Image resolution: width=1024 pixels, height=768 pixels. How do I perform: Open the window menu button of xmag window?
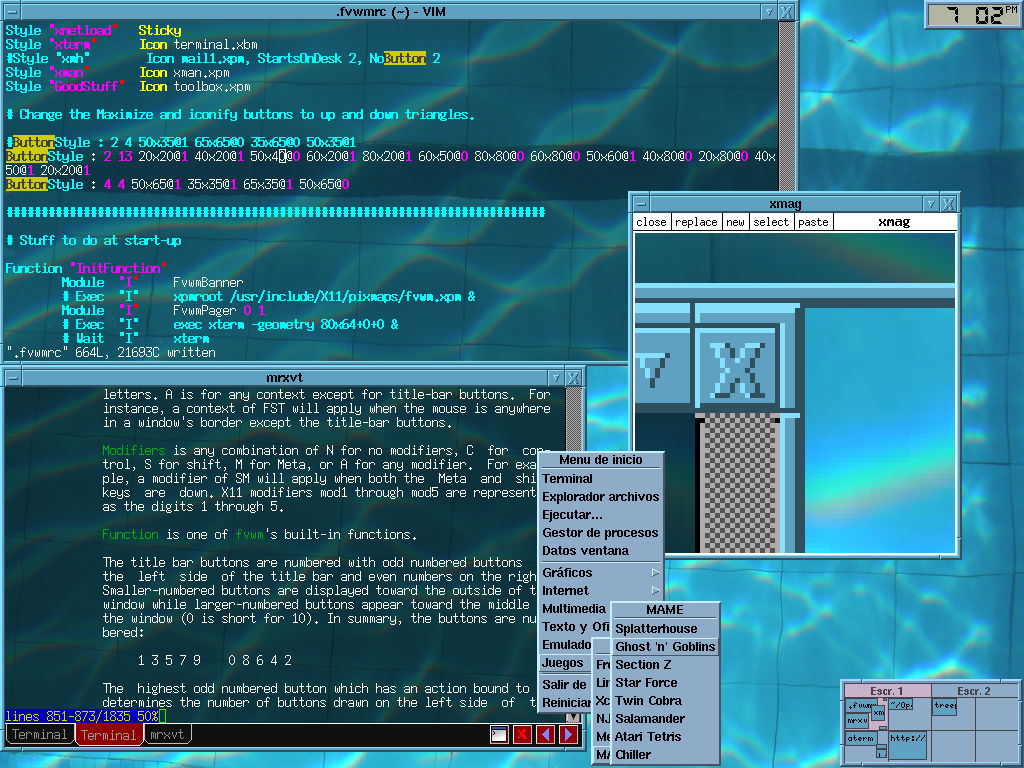coord(641,204)
